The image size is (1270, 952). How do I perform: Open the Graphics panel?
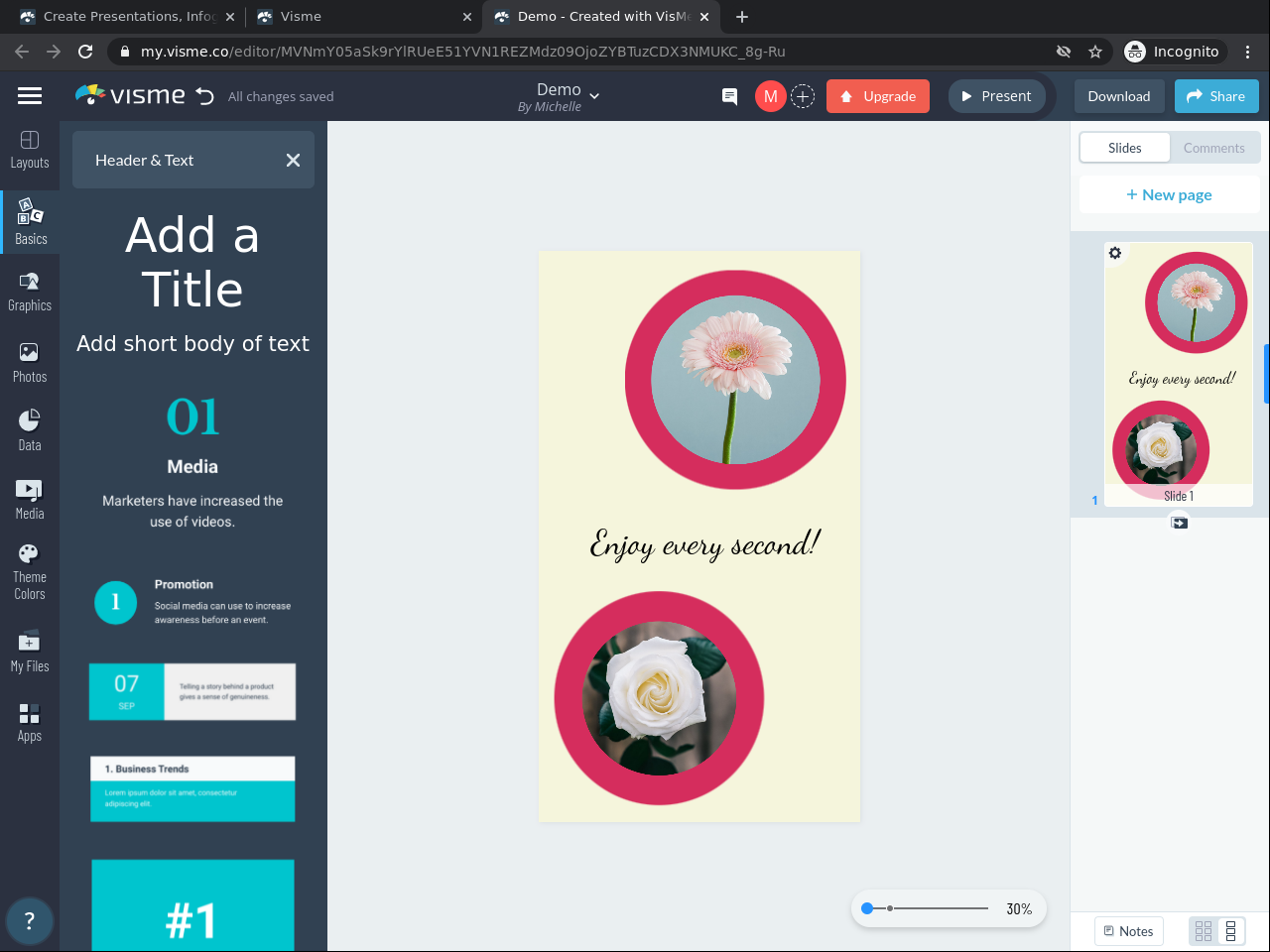[x=30, y=292]
